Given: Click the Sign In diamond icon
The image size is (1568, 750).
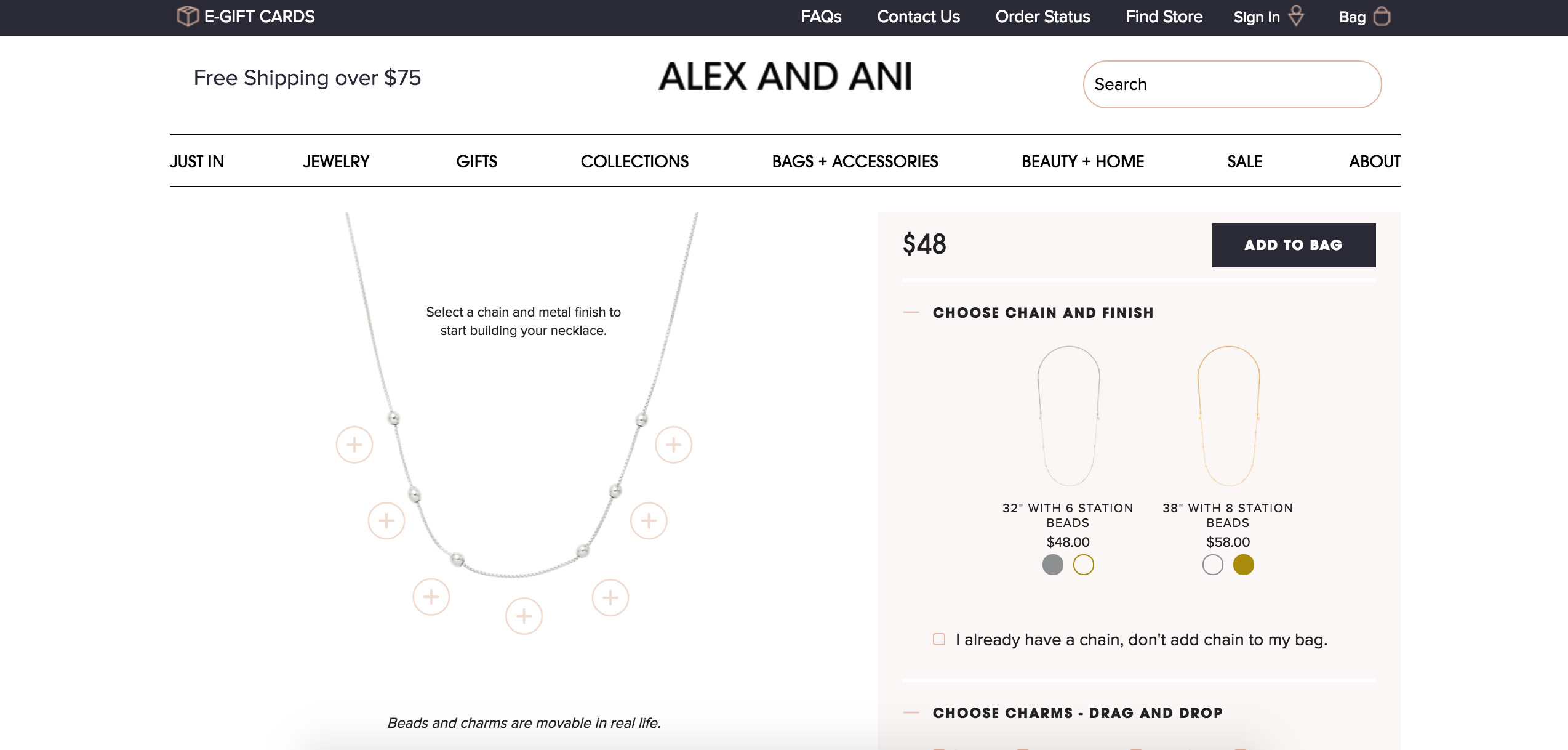Looking at the screenshot, I should [x=1296, y=16].
